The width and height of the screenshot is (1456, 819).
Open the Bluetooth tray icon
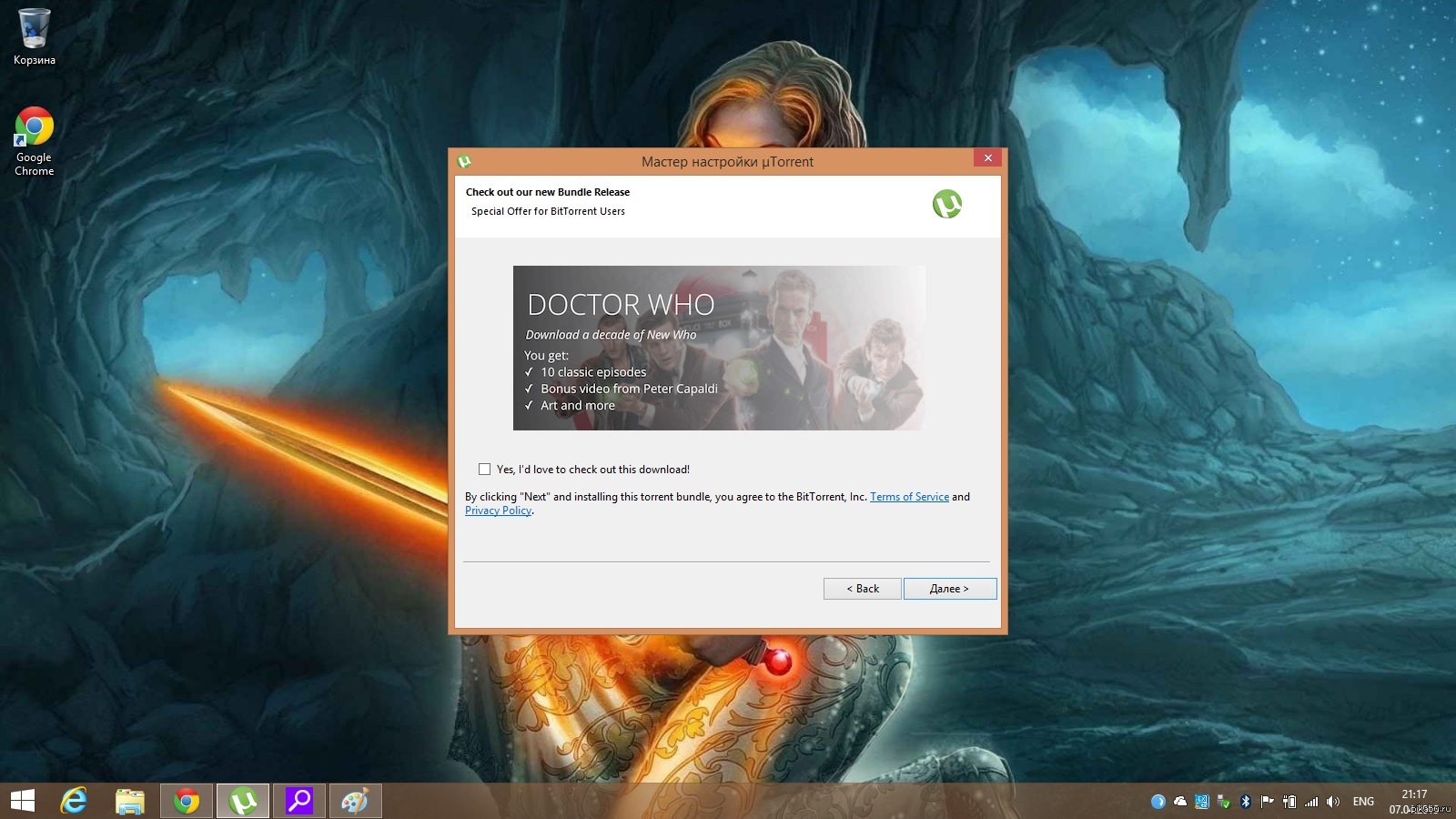click(x=1246, y=802)
